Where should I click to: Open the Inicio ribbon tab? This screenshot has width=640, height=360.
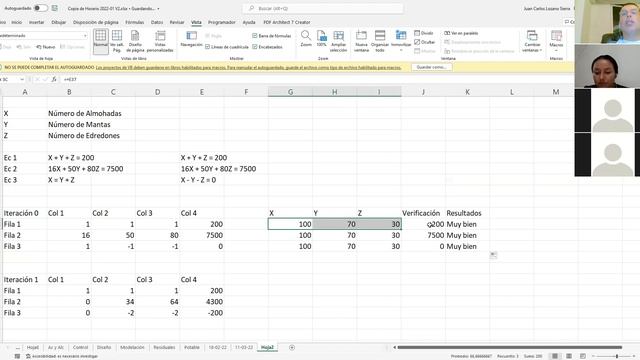point(17,22)
